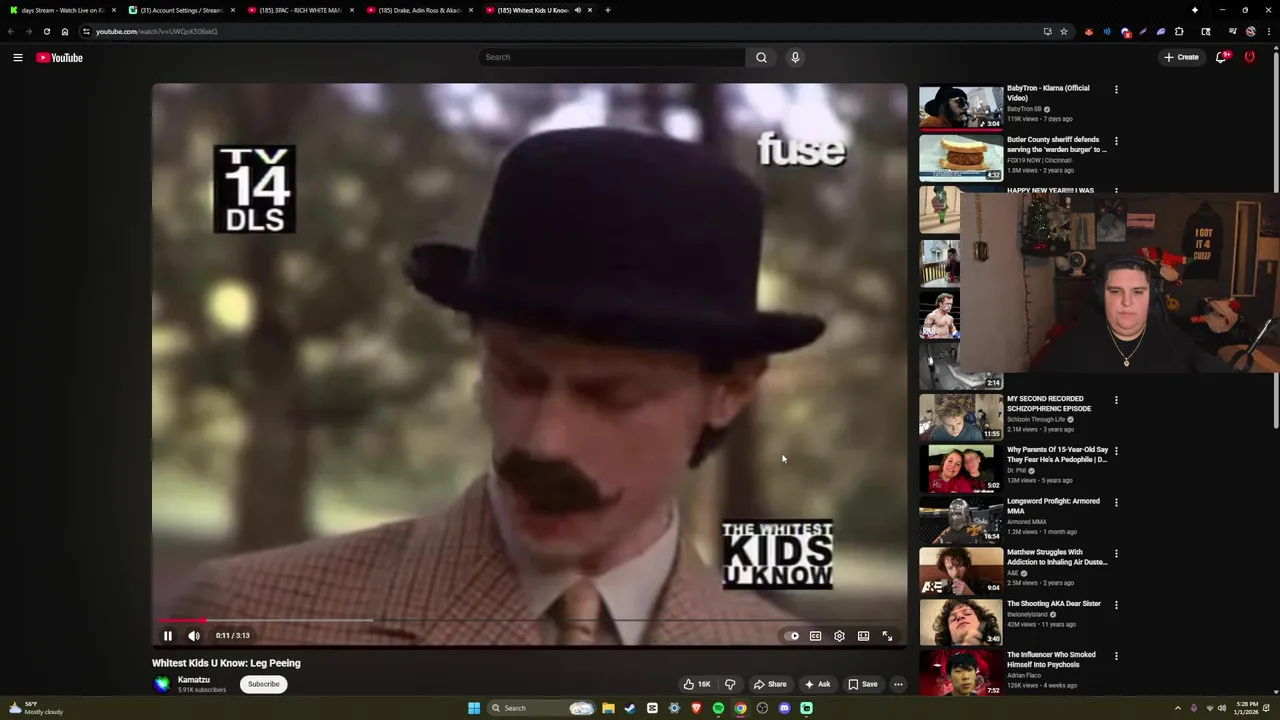This screenshot has height=720, width=1280.
Task: Mute the Whitest Kids U Know tab audio
Action: [577, 10]
